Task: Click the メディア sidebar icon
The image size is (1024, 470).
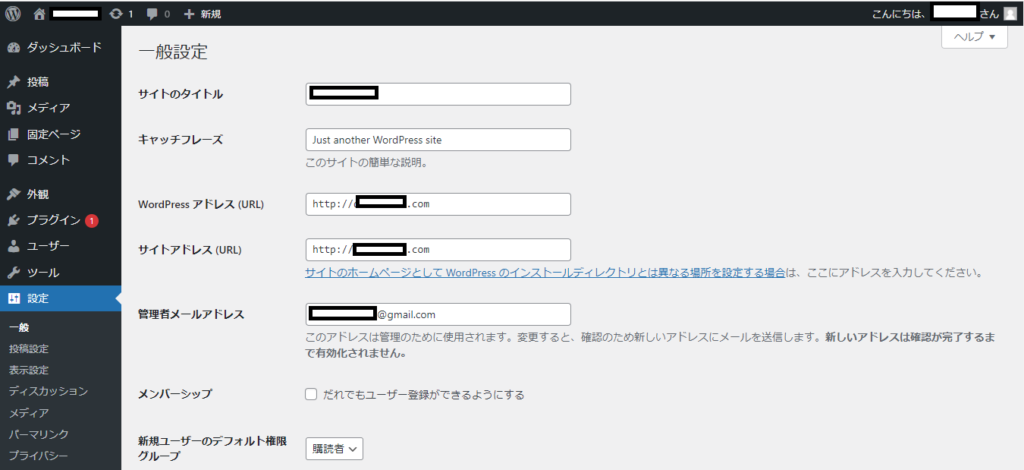Action: [x=13, y=108]
